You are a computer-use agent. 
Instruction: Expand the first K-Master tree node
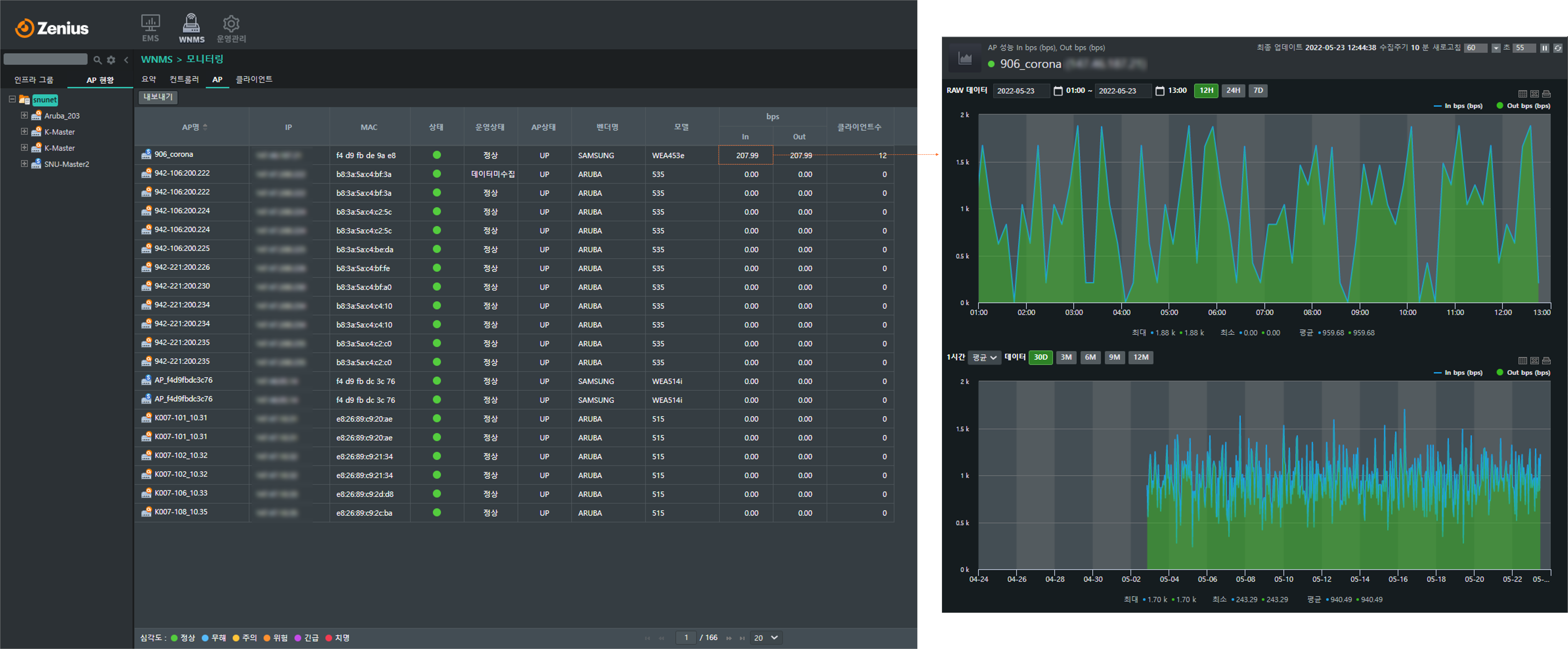[24, 132]
